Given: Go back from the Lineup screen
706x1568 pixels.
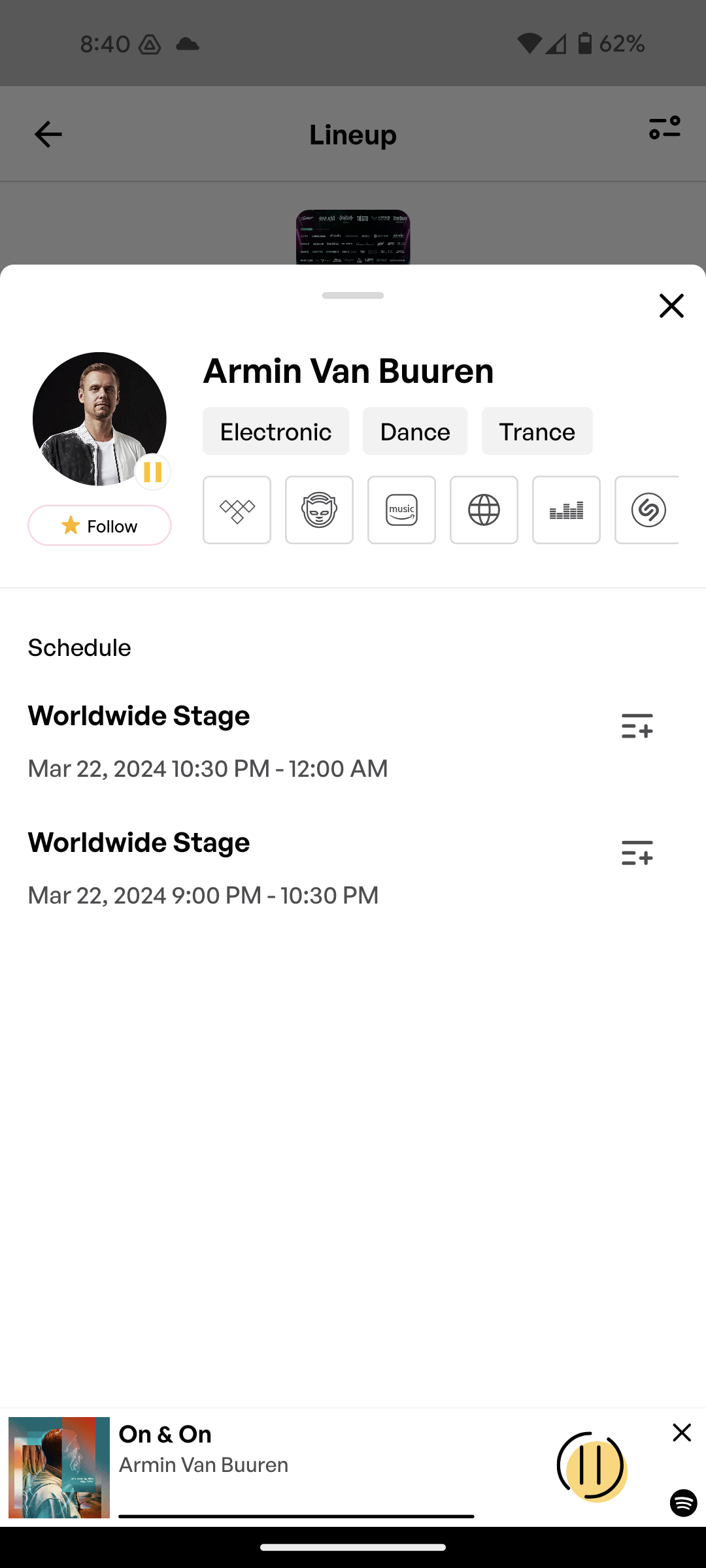Looking at the screenshot, I should (x=48, y=135).
